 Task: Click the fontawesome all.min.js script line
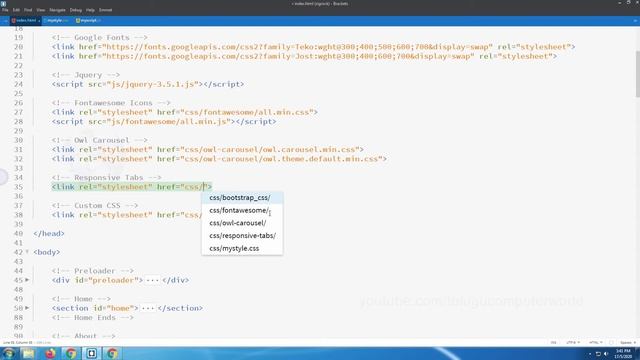point(164,122)
